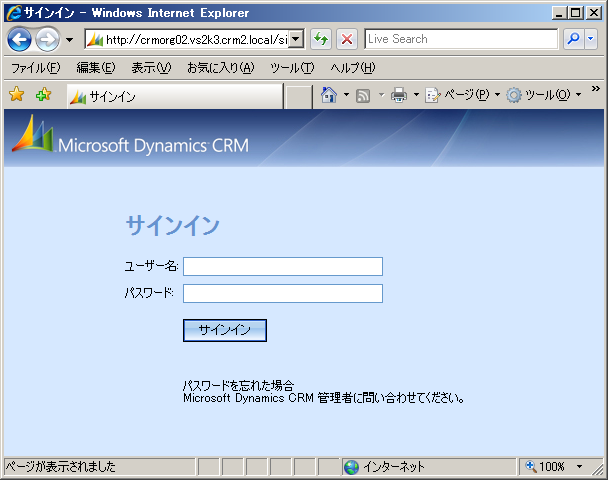Click the yellow Favorites star icon
This screenshot has width=608, height=480.
[x=17, y=94]
